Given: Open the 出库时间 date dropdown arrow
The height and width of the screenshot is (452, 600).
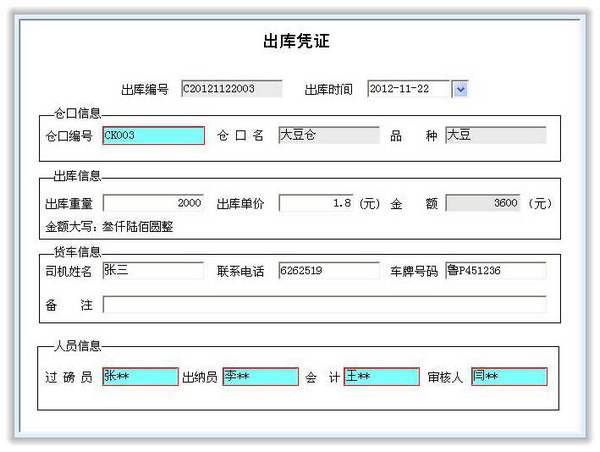Looking at the screenshot, I should coord(460,89).
